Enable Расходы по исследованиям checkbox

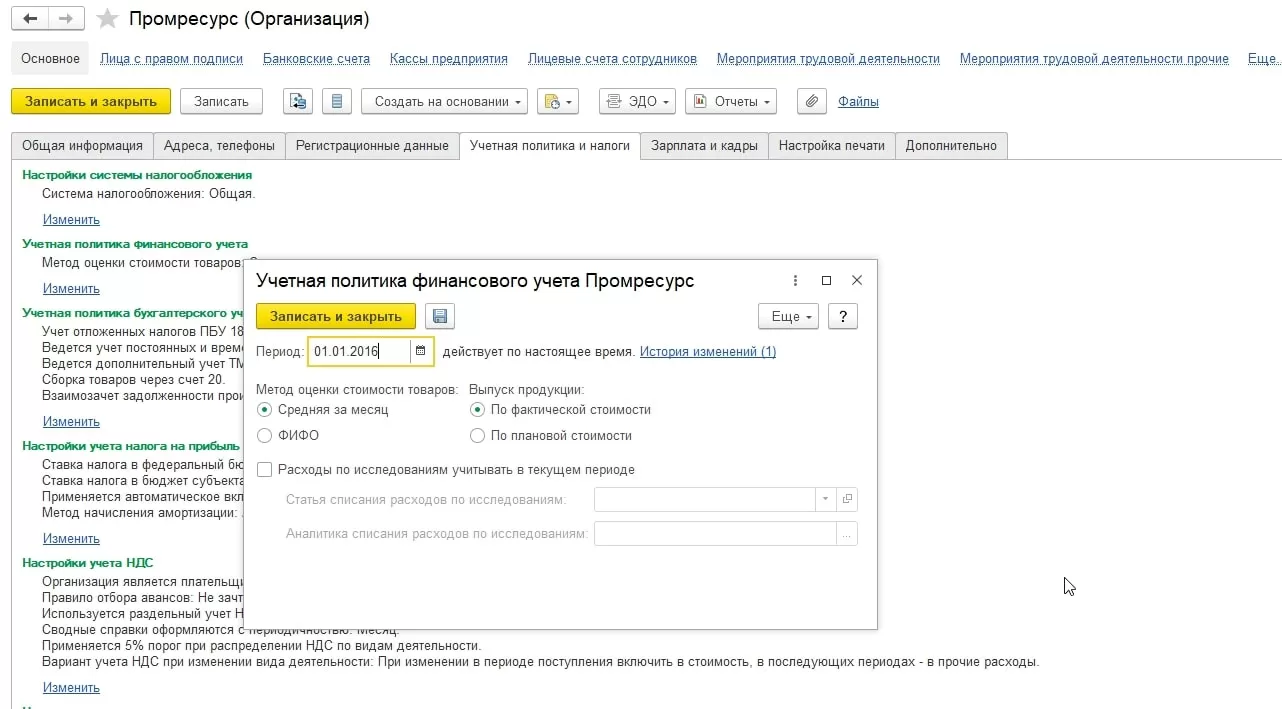(x=265, y=470)
